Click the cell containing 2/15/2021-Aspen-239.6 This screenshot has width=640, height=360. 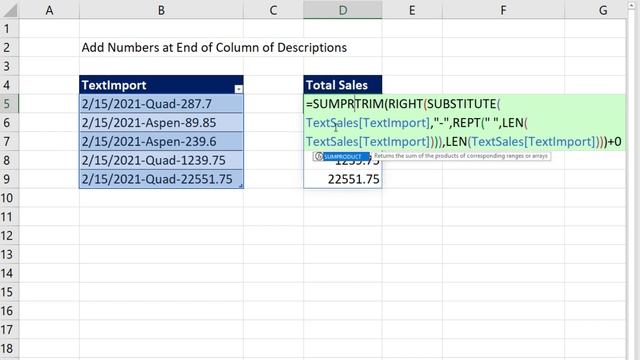(161, 142)
